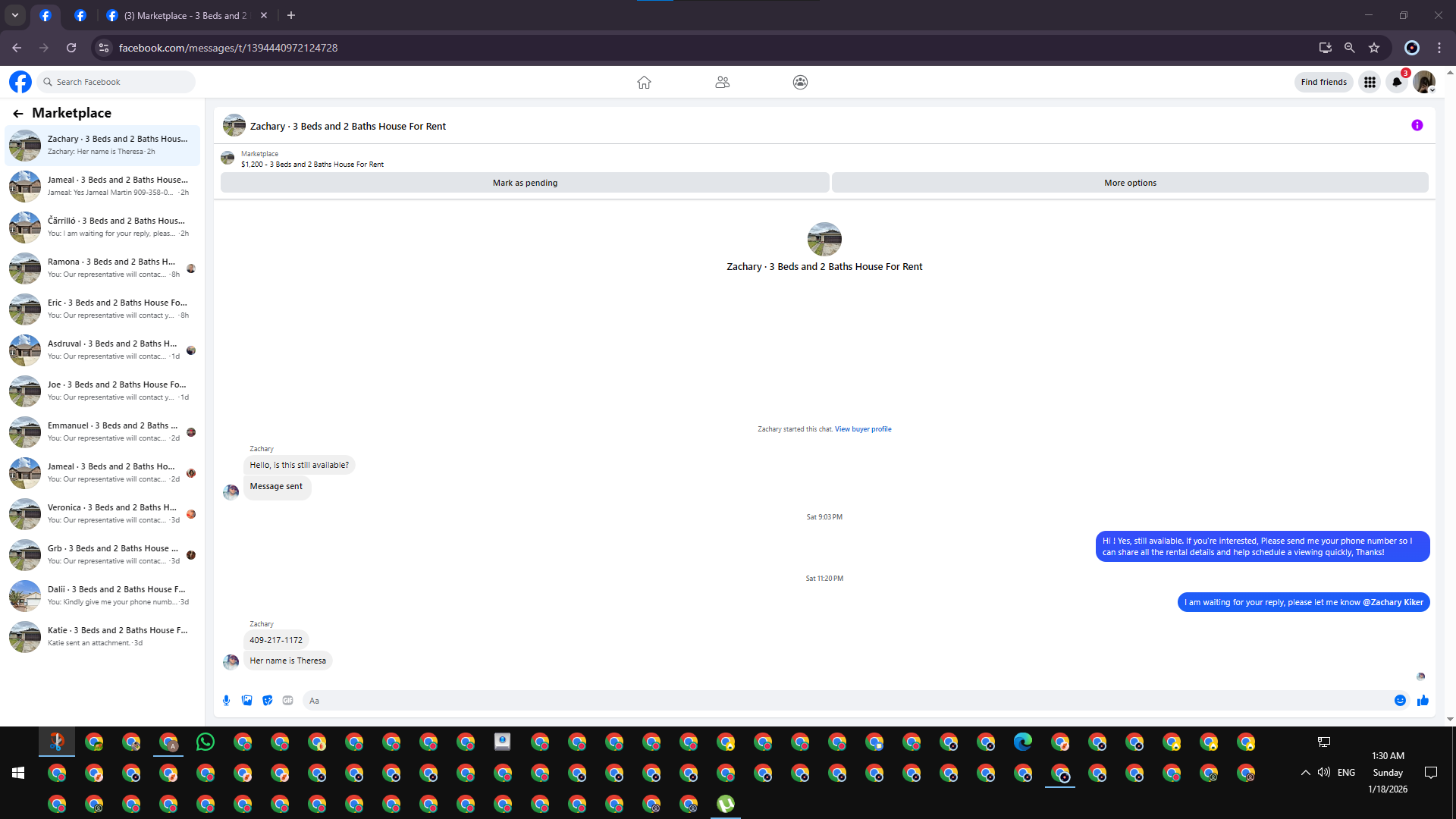This screenshot has height=819, width=1456.
Task: Go back using Marketplace arrow
Action: coord(18,113)
